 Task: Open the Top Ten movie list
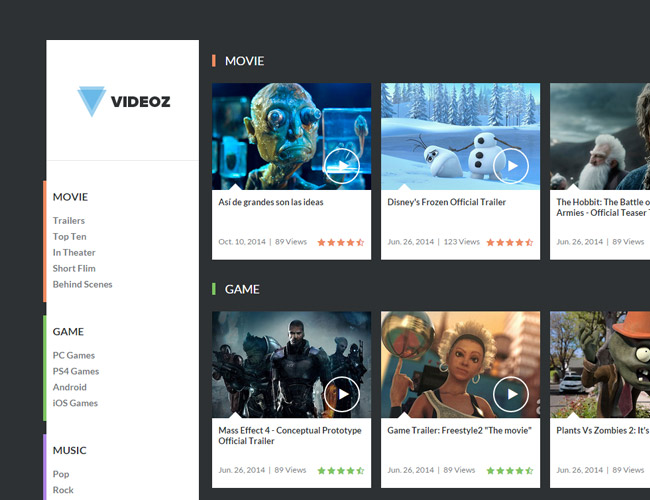tap(70, 237)
